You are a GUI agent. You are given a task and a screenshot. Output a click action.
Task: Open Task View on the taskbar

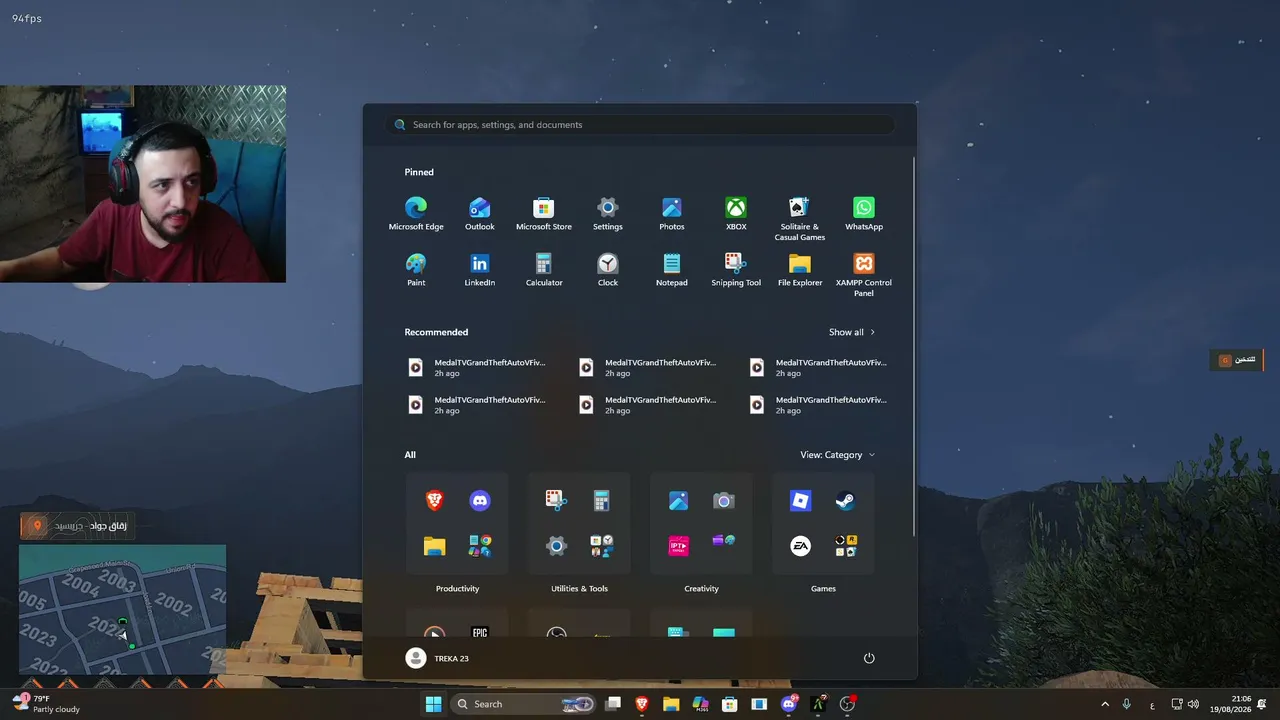click(613, 704)
